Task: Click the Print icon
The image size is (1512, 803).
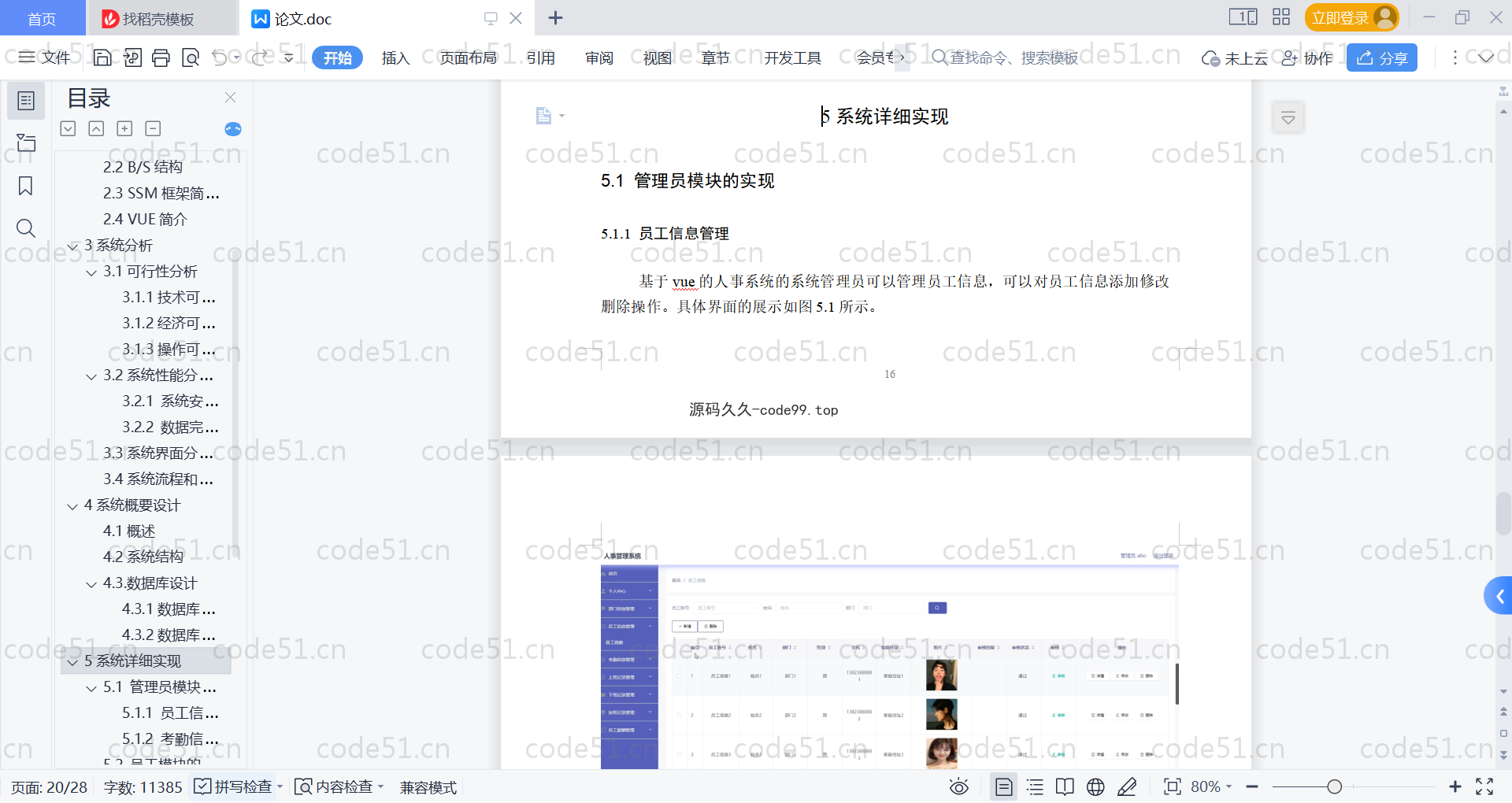Action: pyautogui.click(x=161, y=57)
